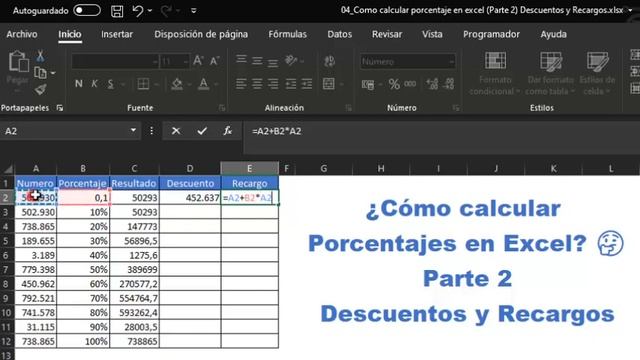Click the Format Painter brush icon
Screen dimensions: 640x360
(x=40, y=89)
